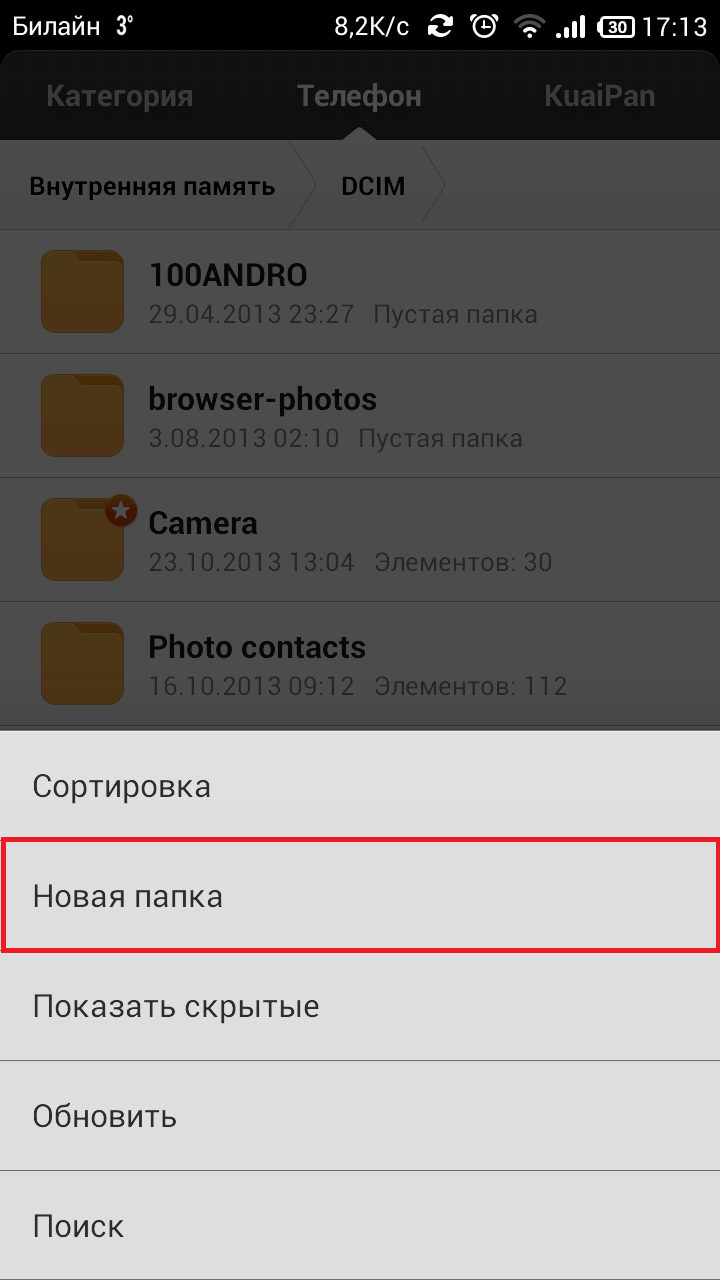Switch to the KuaiPan tab
The height and width of the screenshot is (1280, 720).
(x=600, y=96)
